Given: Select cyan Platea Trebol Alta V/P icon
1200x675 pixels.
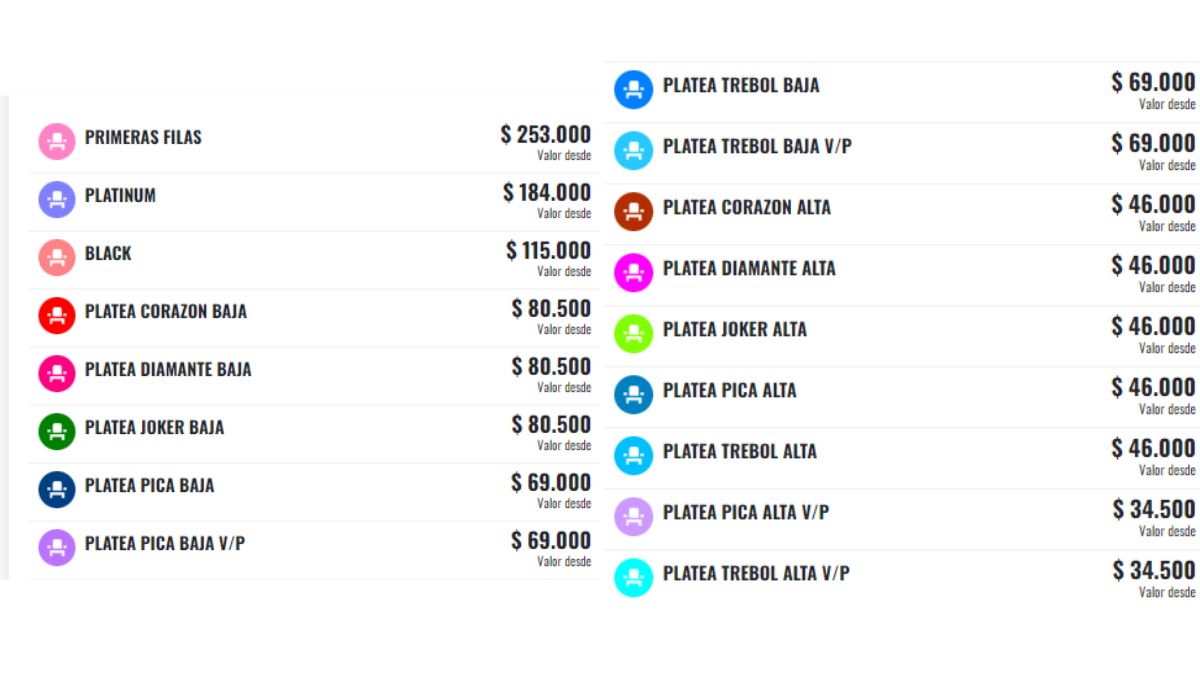Looking at the screenshot, I should point(633,577).
